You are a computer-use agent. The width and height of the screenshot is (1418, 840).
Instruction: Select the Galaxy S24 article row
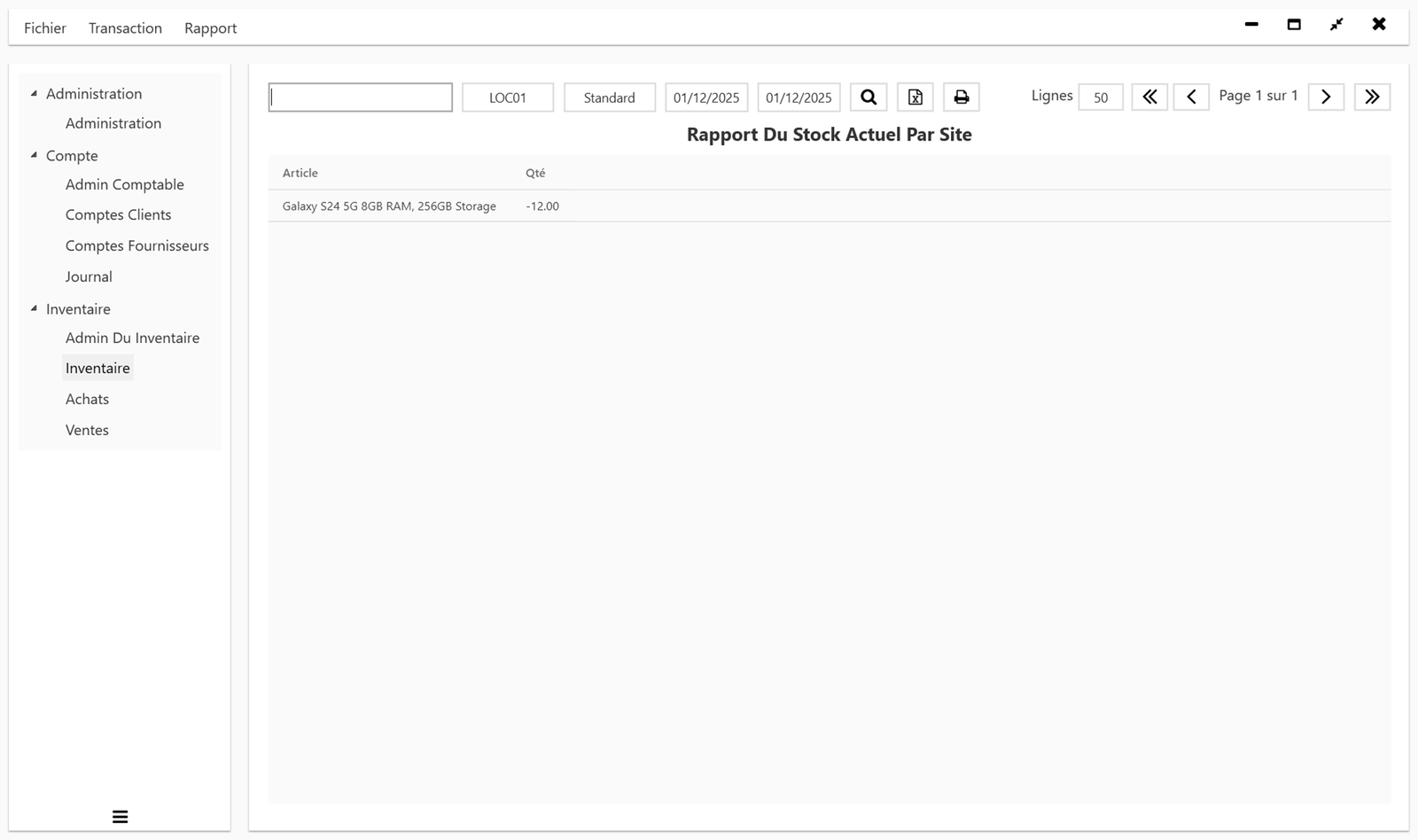click(x=388, y=206)
